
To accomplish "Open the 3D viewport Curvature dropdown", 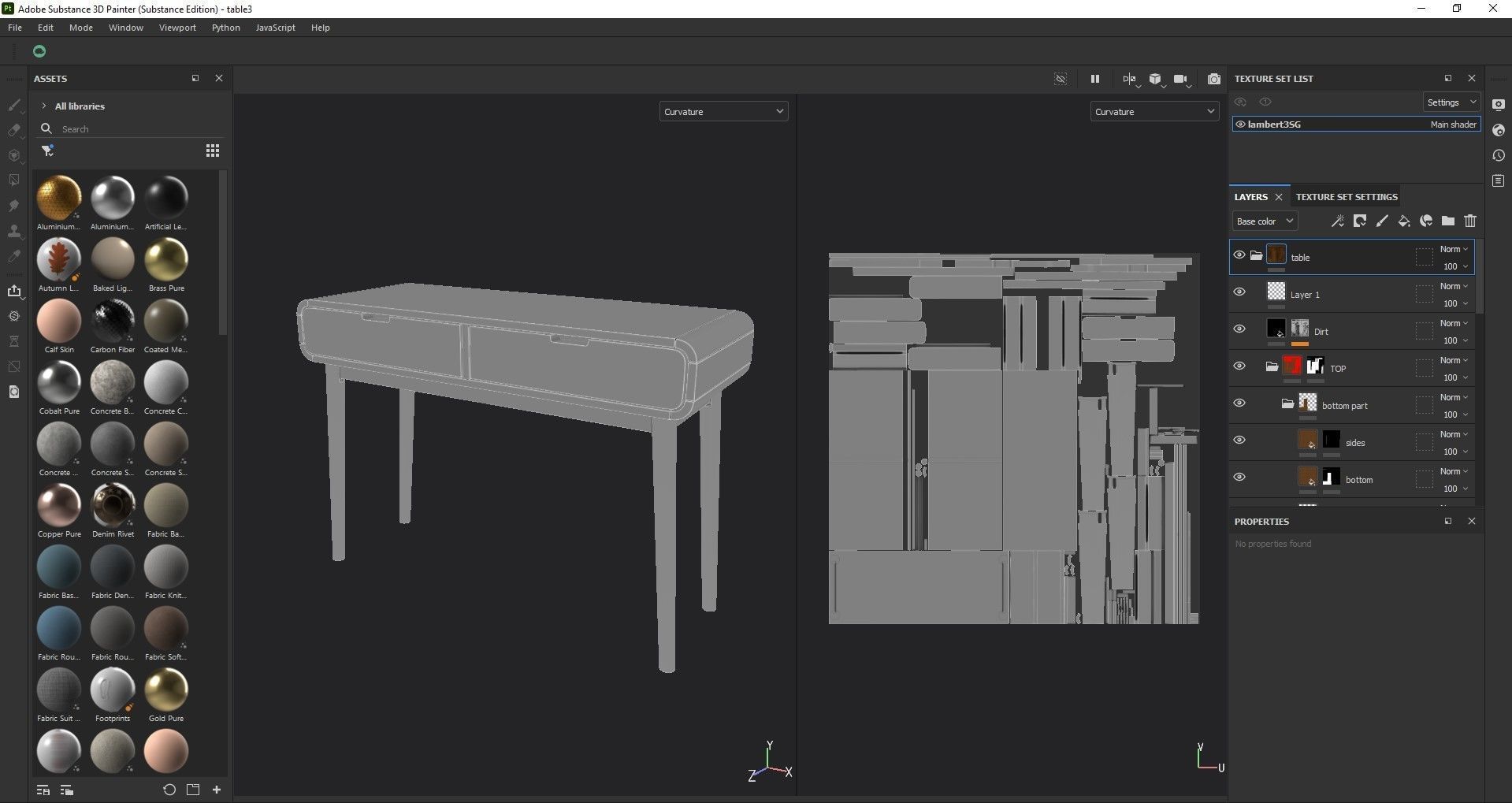I will pyautogui.click(x=723, y=112).
